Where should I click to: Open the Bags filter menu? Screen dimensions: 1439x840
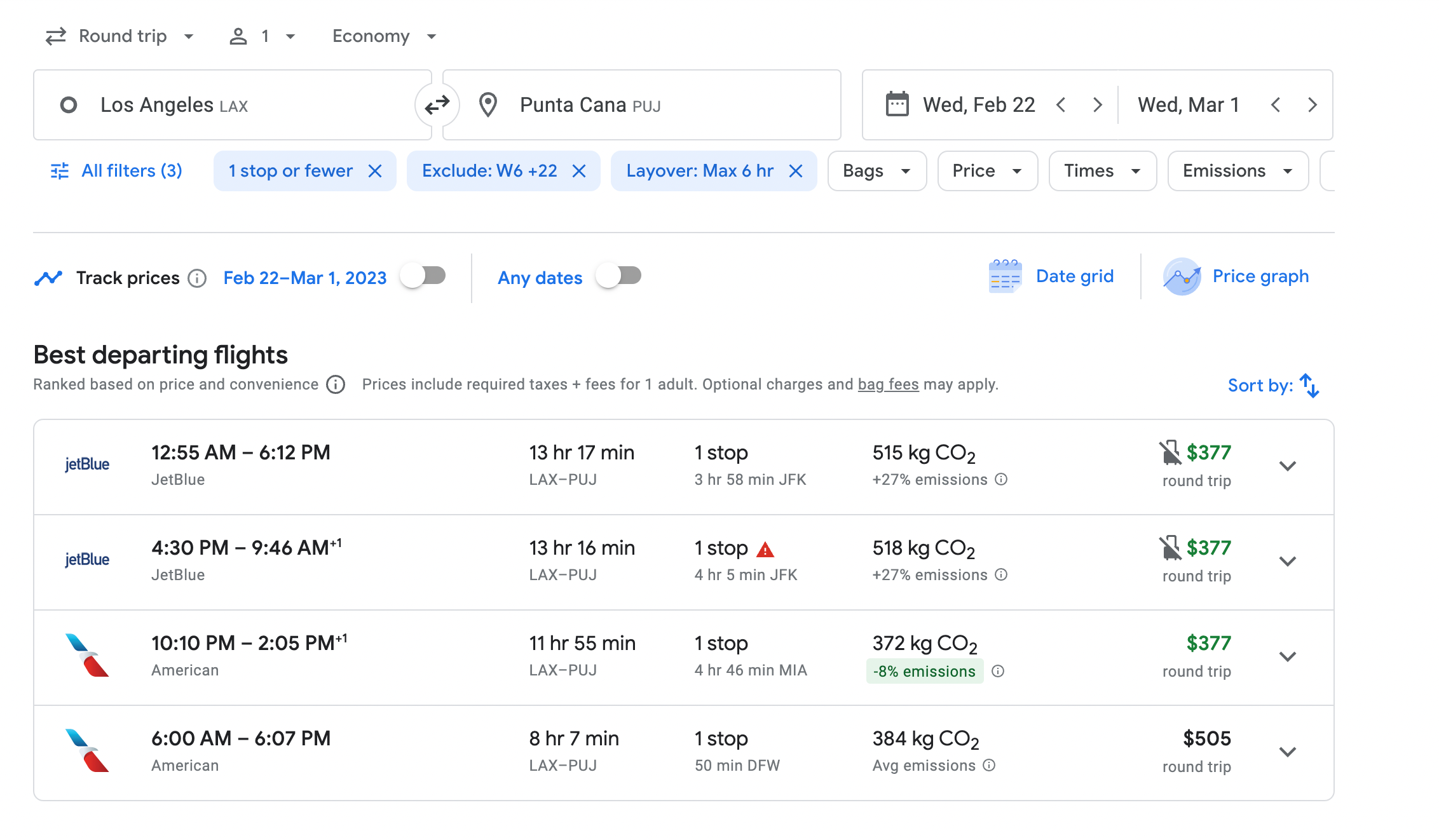pyautogui.click(x=876, y=171)
